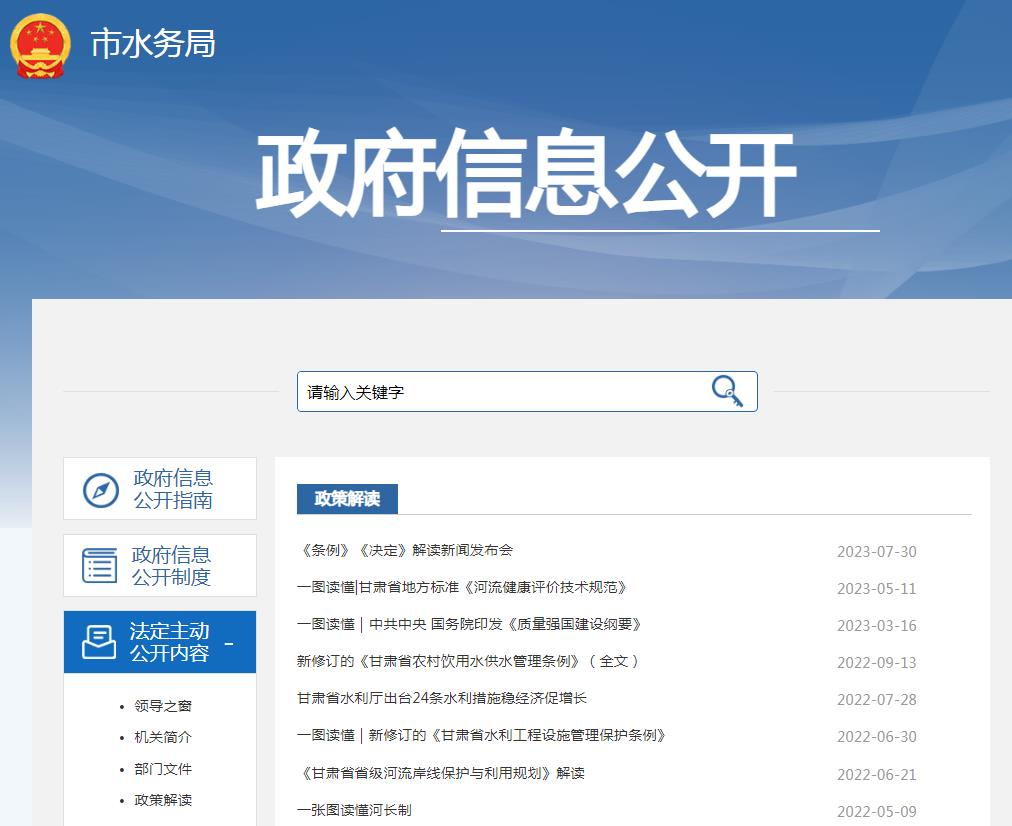Screen dimensions: 1012x826
Task: Open the 政府信息公开指南 menu item
Action: (173, 489)
